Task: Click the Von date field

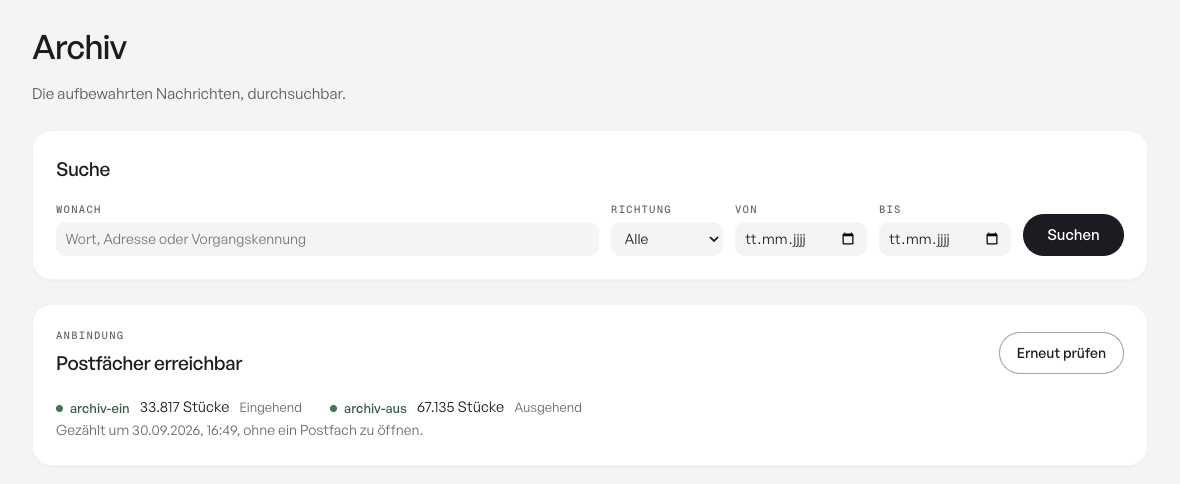Action: (801, 239)
